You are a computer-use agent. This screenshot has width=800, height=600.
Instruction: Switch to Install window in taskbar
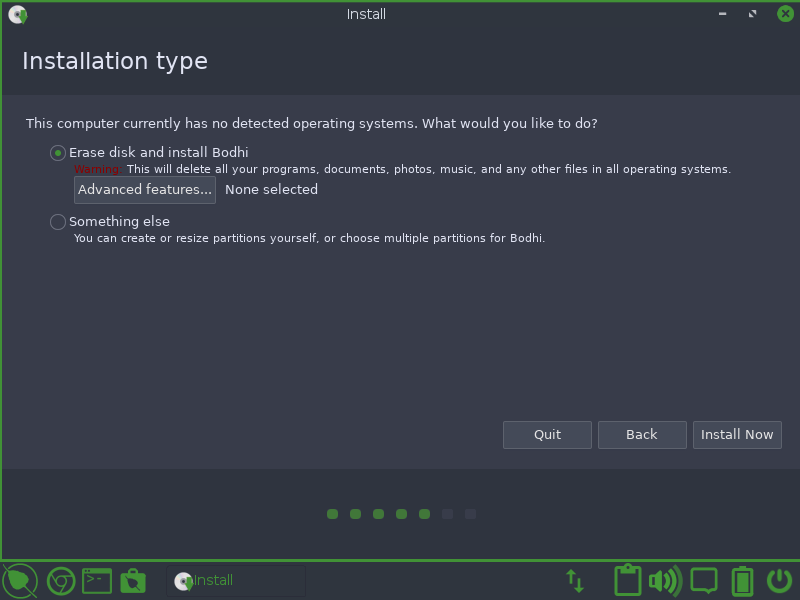click(235, 581)
